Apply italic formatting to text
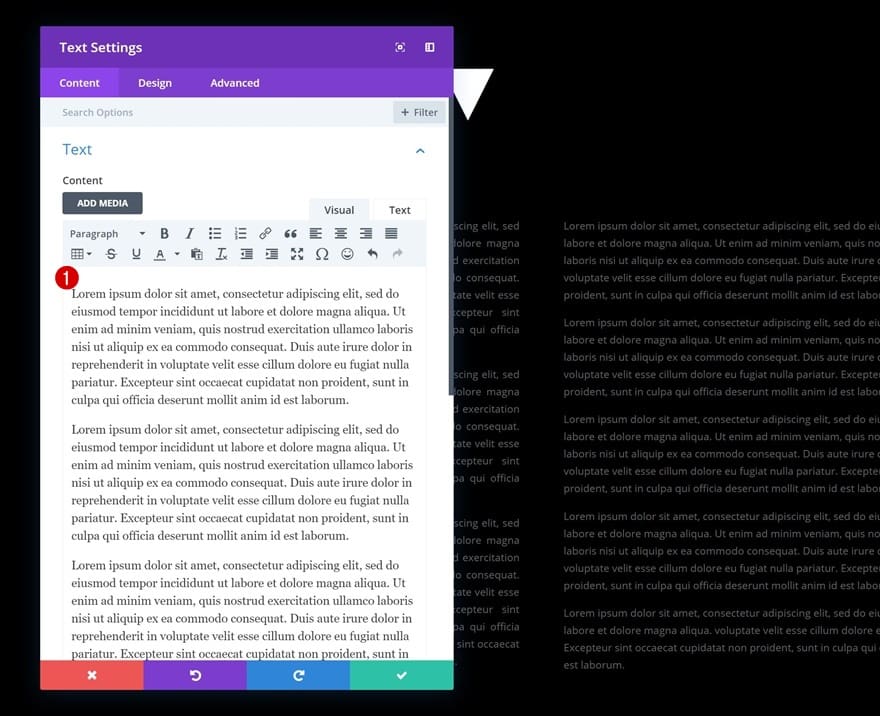880x716 pixels. click(190, 233)
